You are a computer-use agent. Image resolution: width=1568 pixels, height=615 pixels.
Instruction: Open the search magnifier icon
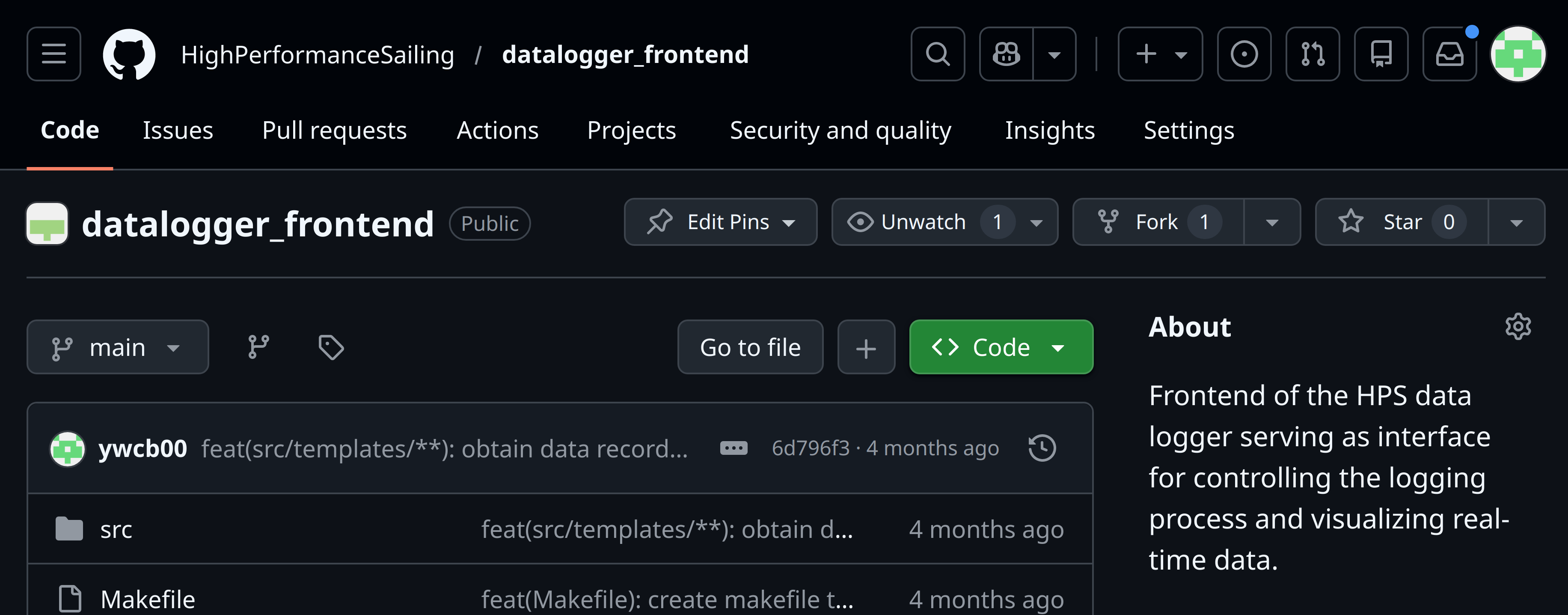[x=937, y=54]
